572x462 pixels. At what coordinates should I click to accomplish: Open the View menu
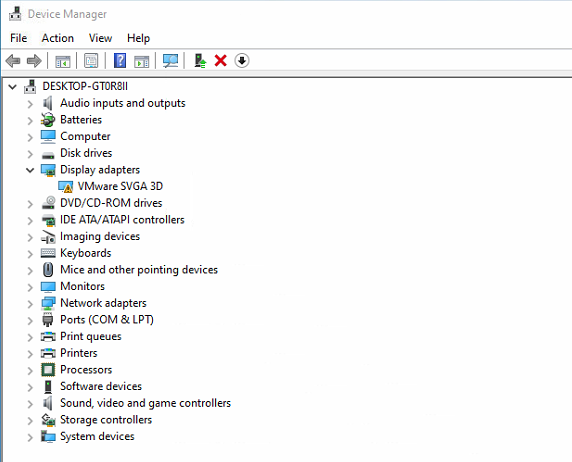100,38
